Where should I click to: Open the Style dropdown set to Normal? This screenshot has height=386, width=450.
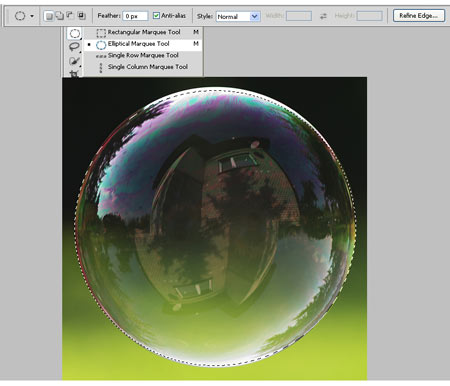238,16
